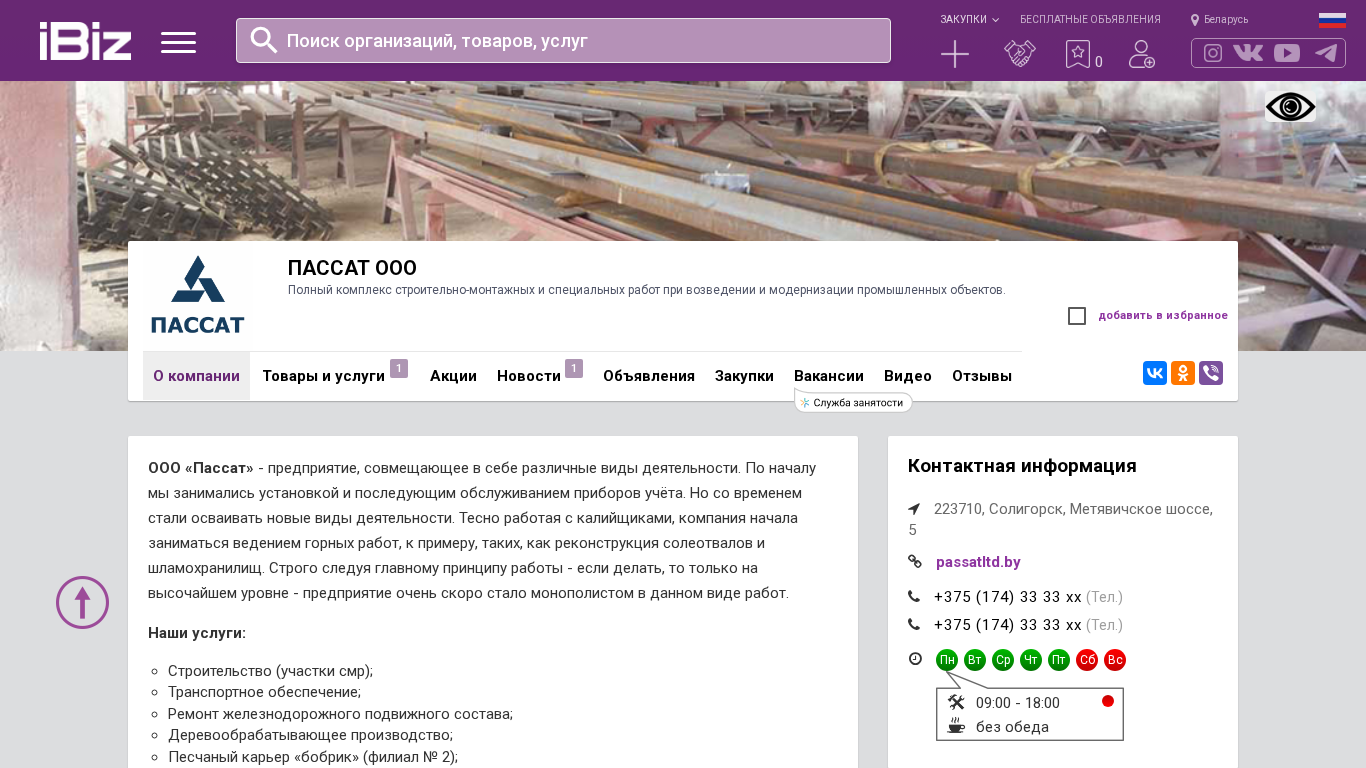Open the iBiz home logo

(x=85, y=41)
